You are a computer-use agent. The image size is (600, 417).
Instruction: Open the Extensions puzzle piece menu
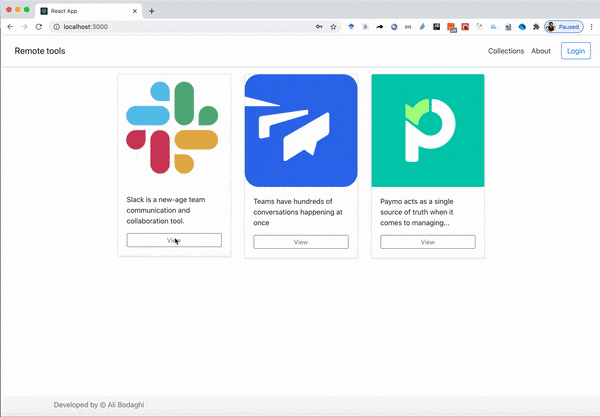(536, 27)
